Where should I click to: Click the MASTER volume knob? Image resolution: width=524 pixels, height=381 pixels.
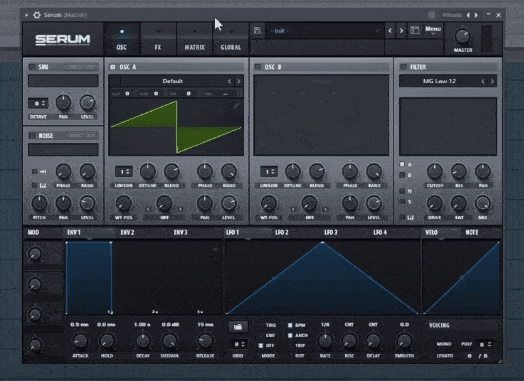[x=463, y=36]
